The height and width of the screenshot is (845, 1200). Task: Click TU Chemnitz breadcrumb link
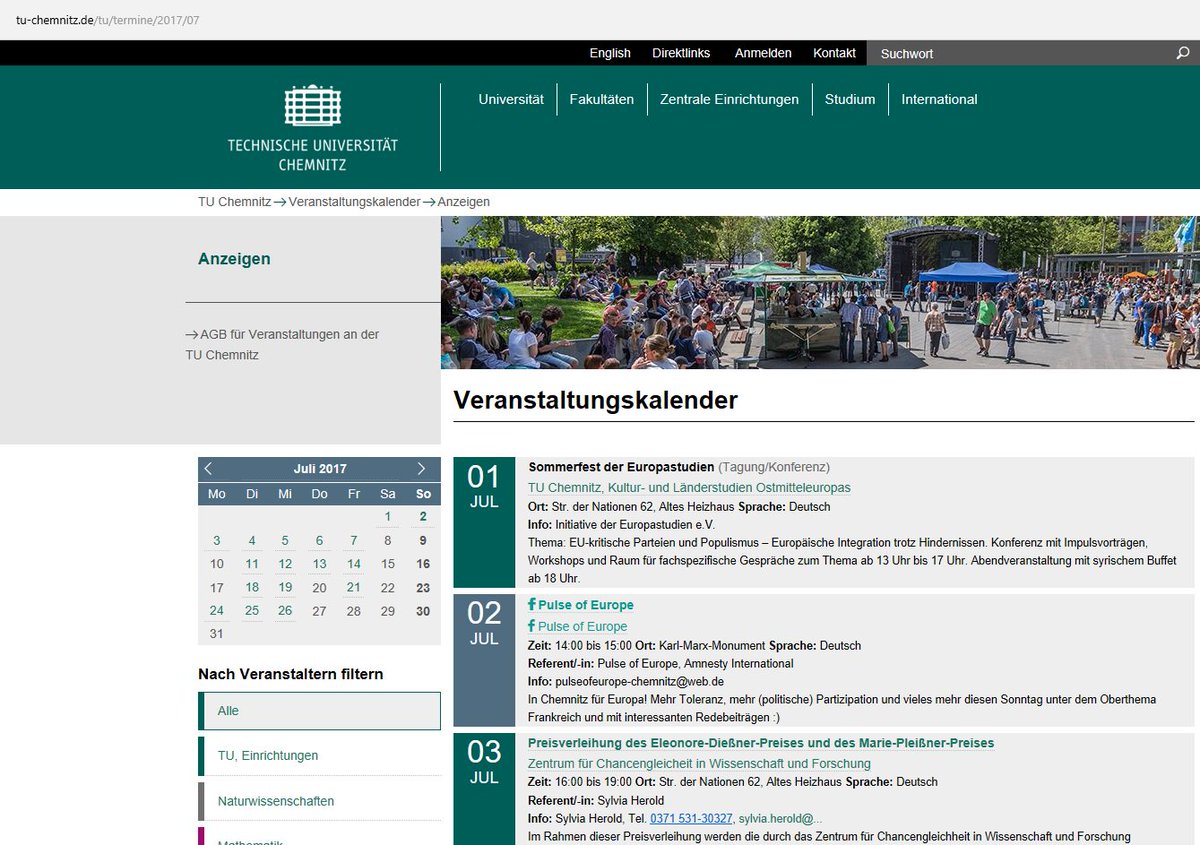(x=234, y=201)
